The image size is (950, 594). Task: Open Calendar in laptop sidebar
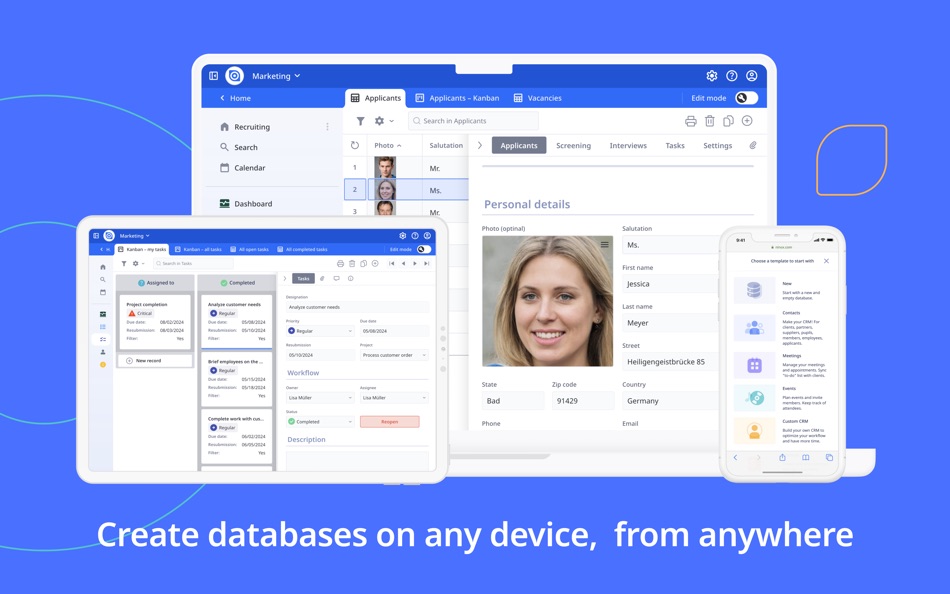point(243,168)
